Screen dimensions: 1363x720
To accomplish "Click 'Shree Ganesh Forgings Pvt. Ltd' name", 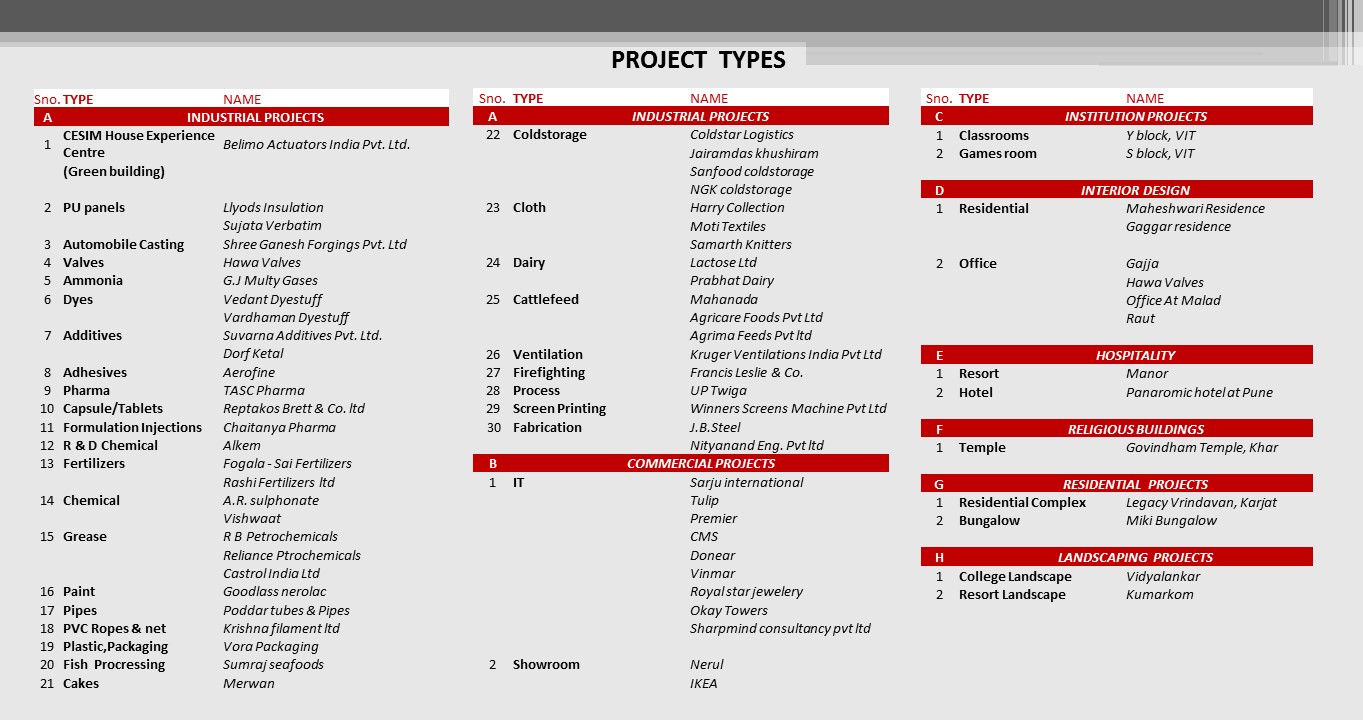I will click(315, 245).
